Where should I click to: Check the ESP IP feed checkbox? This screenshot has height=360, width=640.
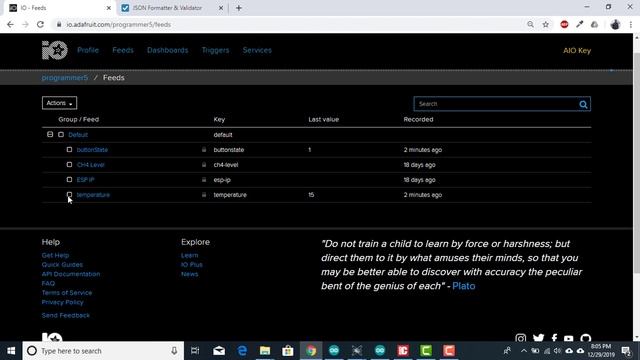coord(69,180)
